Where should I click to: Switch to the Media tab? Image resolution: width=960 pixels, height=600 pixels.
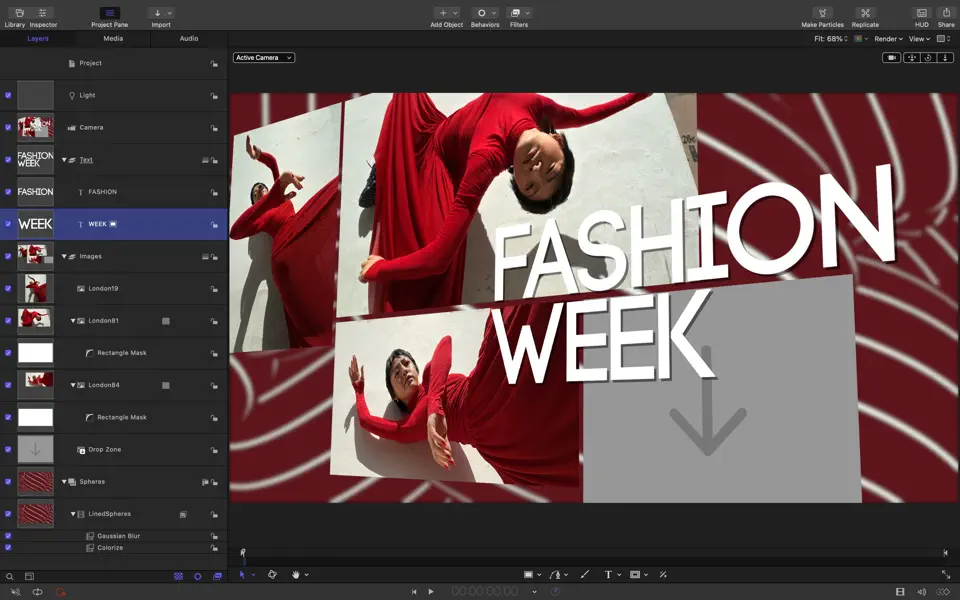click(x=112, y=38)
